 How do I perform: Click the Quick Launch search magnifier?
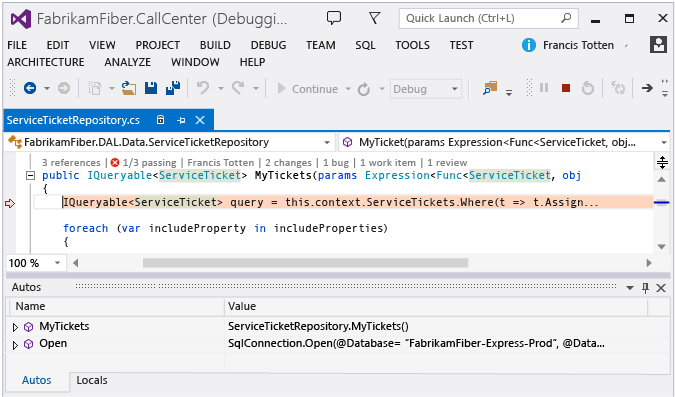(x=566, y=18)
